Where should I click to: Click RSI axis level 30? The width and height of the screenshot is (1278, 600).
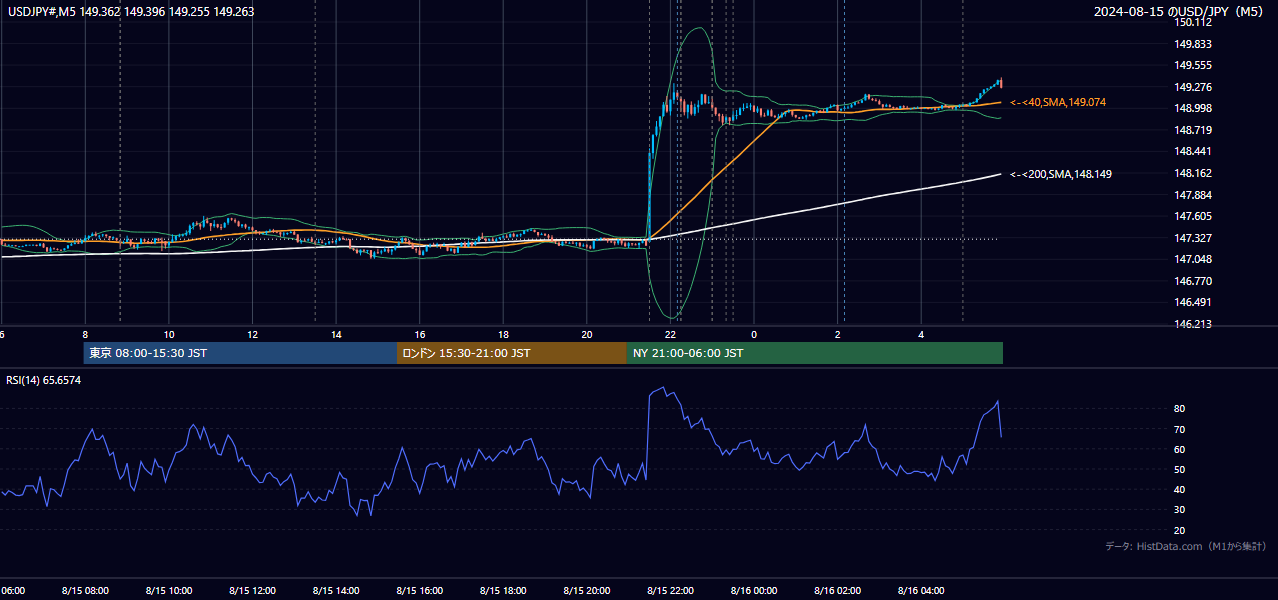click(x=1180, y=510)
